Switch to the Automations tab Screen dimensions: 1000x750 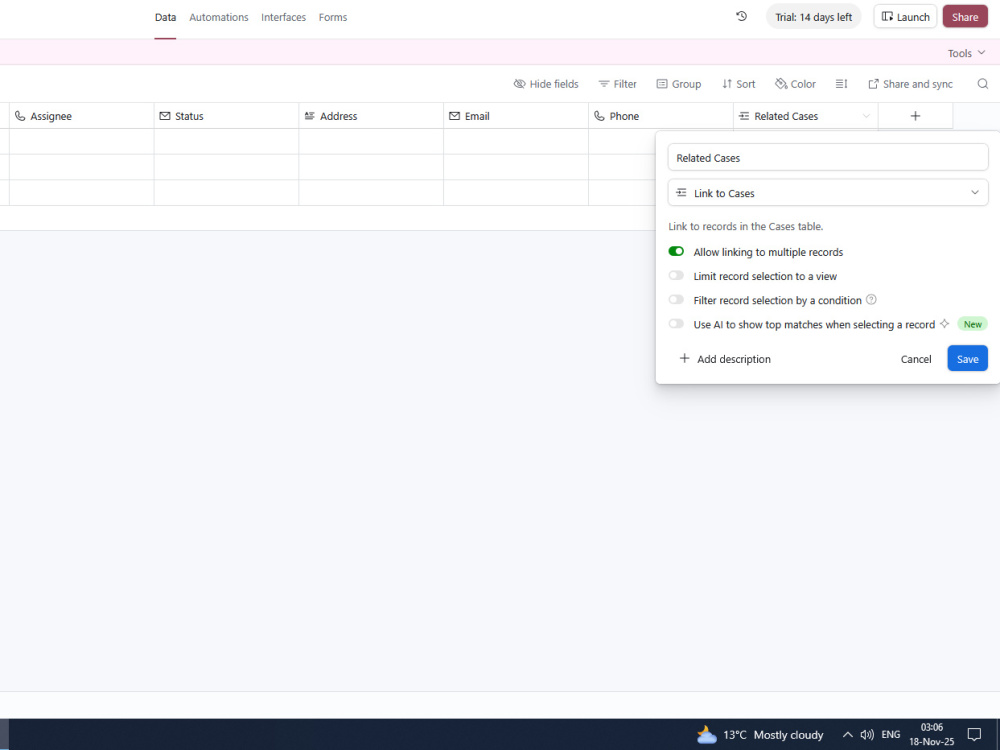click(x=219, y=17)
